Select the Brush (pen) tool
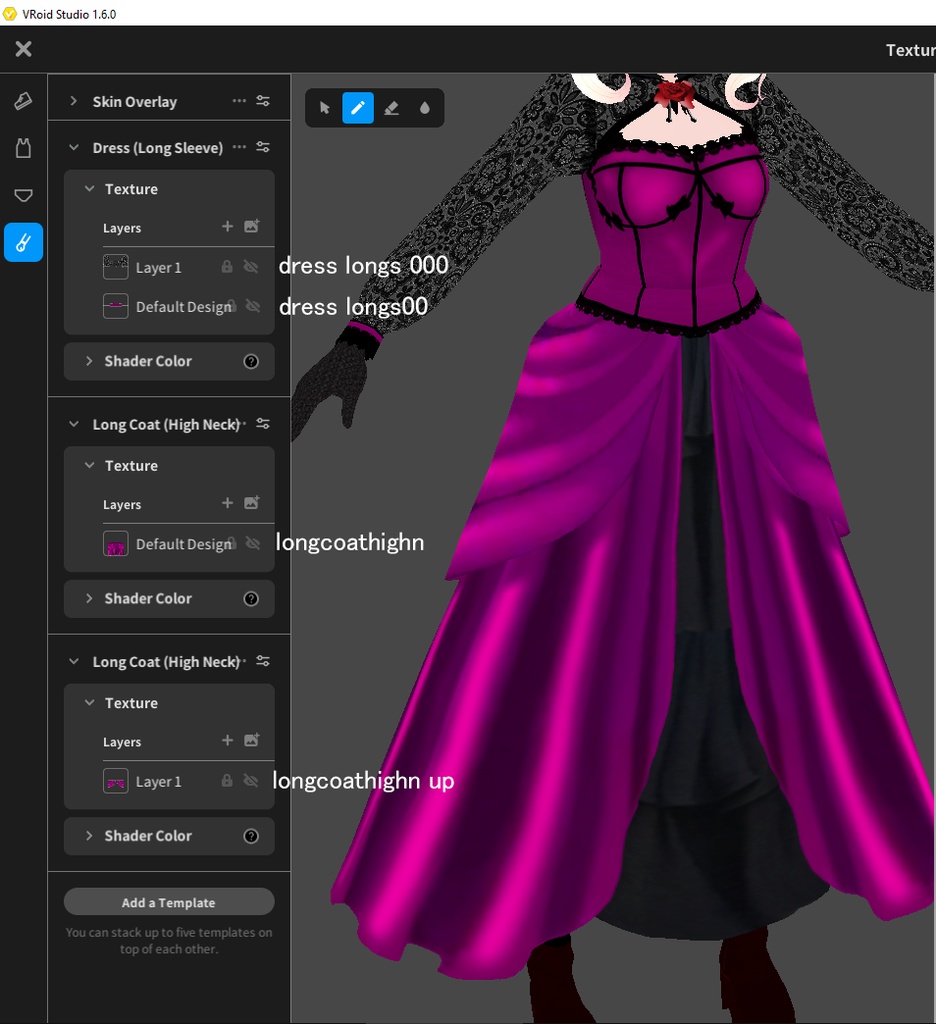Screen dimensions: 936x1024 356,107
